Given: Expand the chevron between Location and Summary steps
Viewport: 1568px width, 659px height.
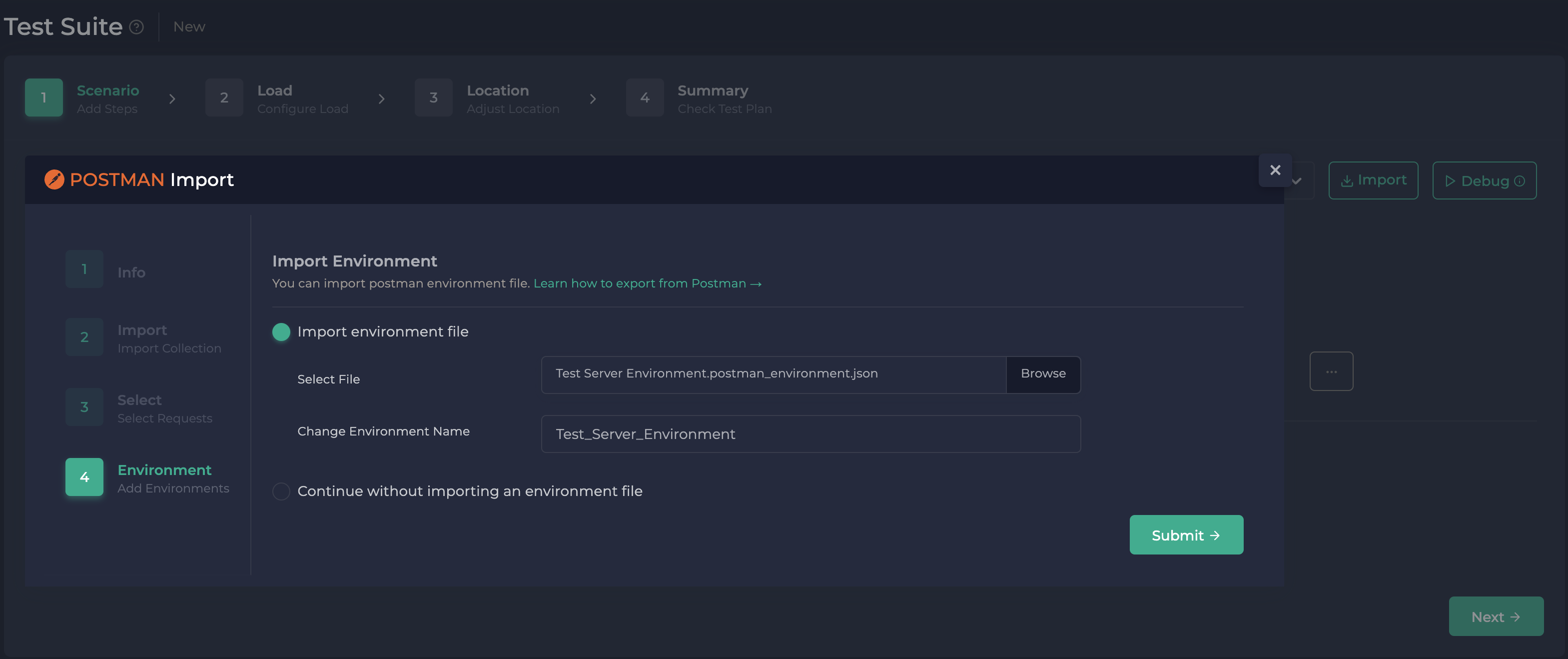Looking at the screenshot, I should pyautogui.click(x=594, y=98).
